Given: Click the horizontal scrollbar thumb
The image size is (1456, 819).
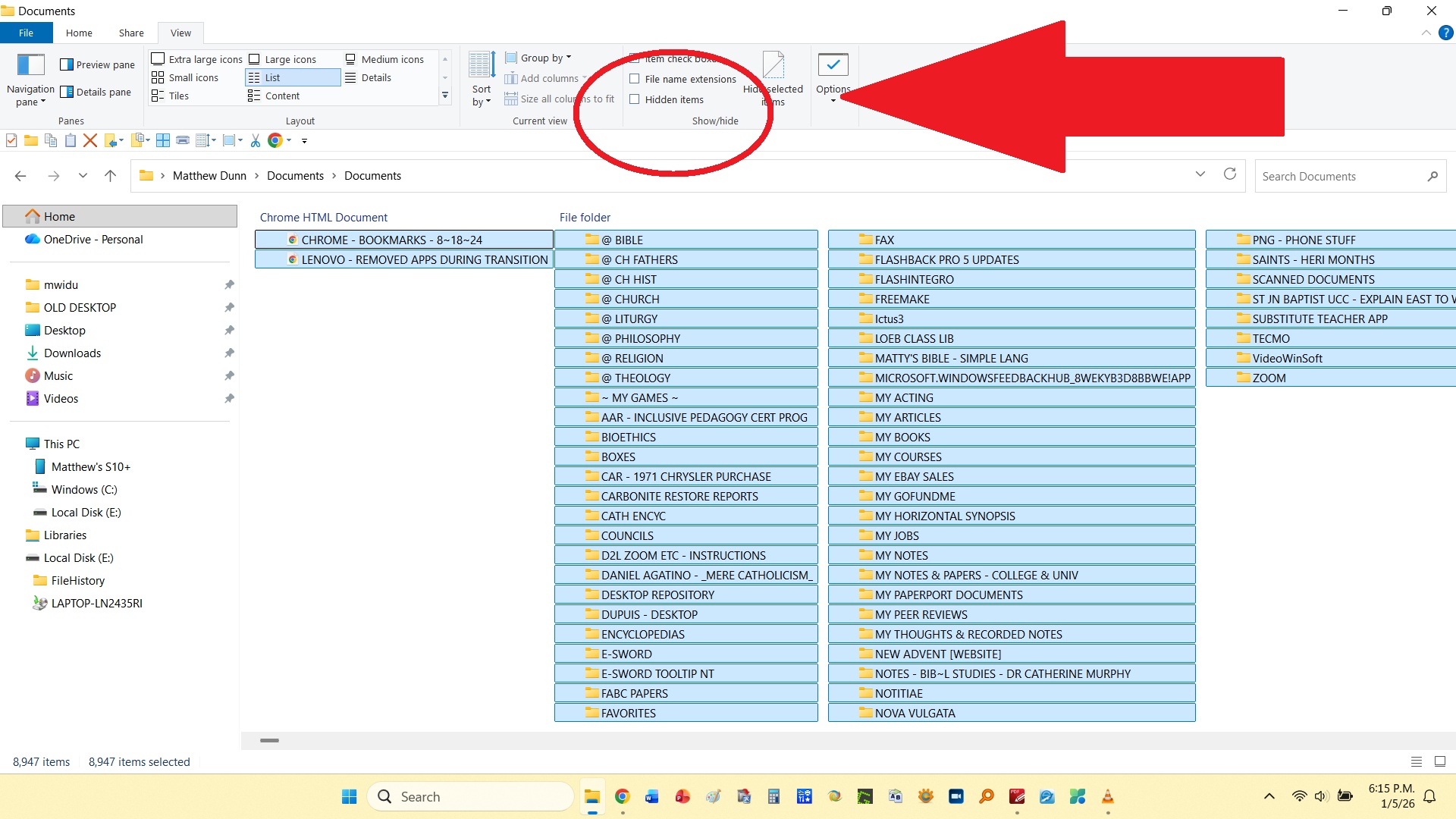Looking at the screenshot, I should (269, 740).
